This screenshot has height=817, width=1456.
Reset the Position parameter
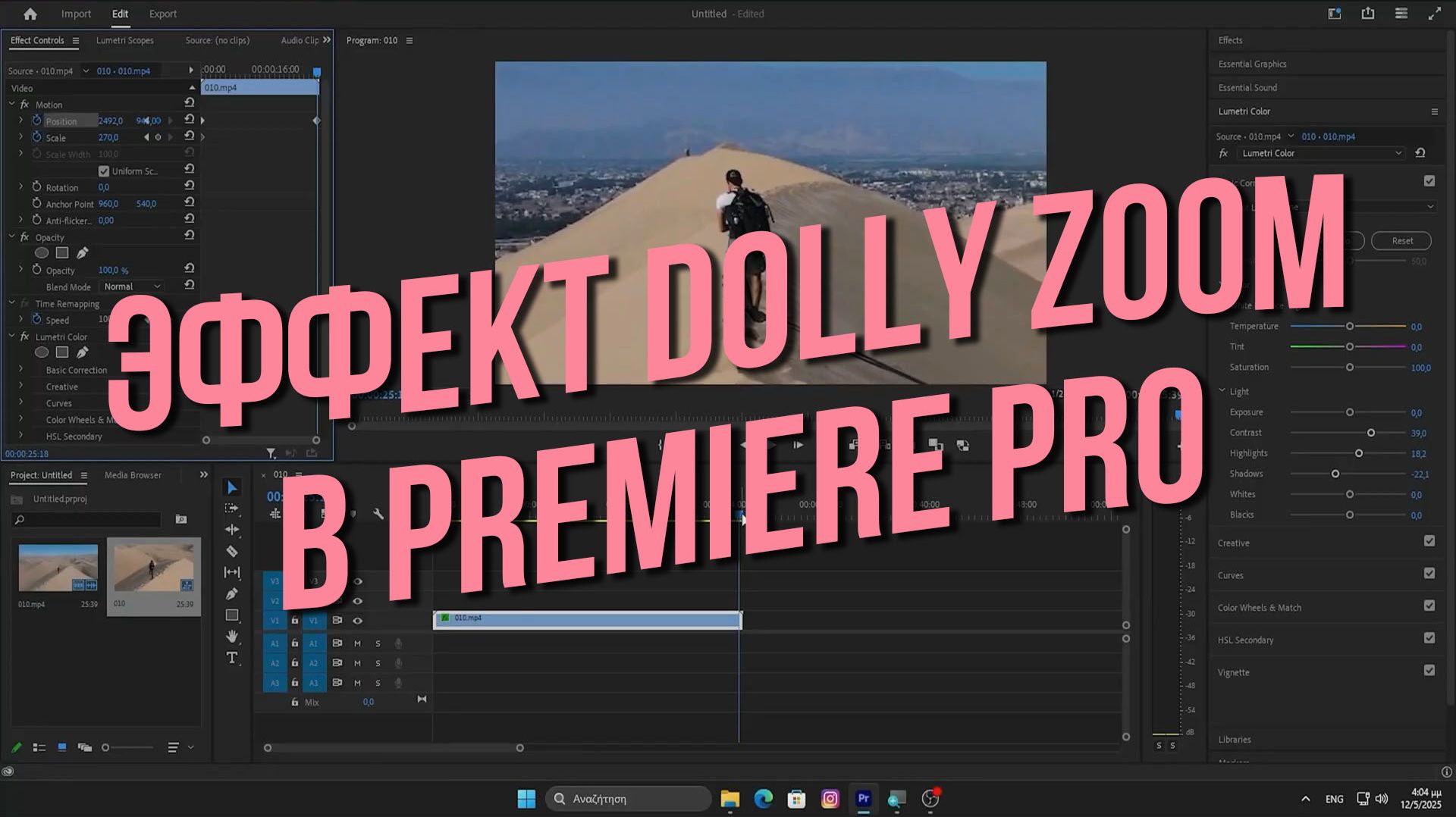[x=190, y=120]
